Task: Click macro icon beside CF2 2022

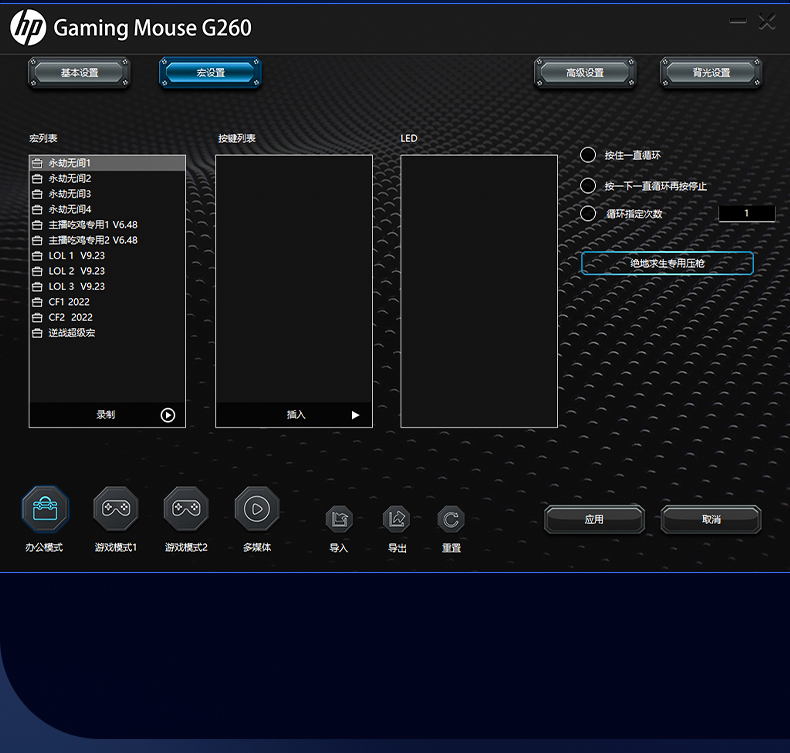Action: tap(37, 318)
